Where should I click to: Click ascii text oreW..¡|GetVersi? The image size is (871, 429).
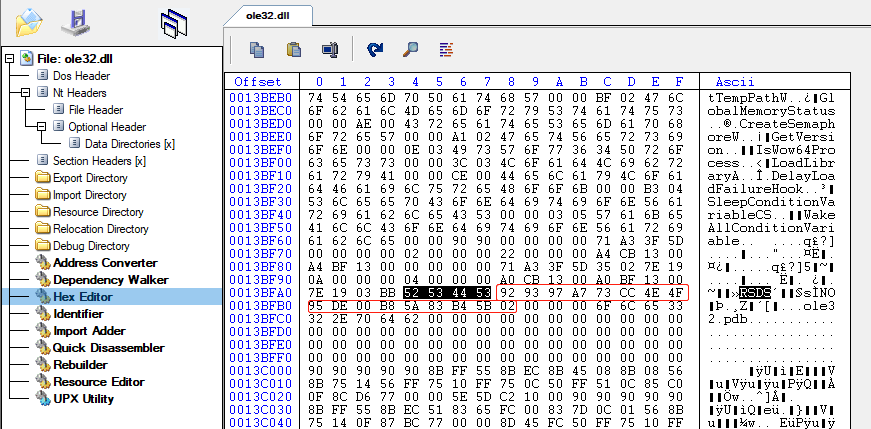[x=771, y=137]
